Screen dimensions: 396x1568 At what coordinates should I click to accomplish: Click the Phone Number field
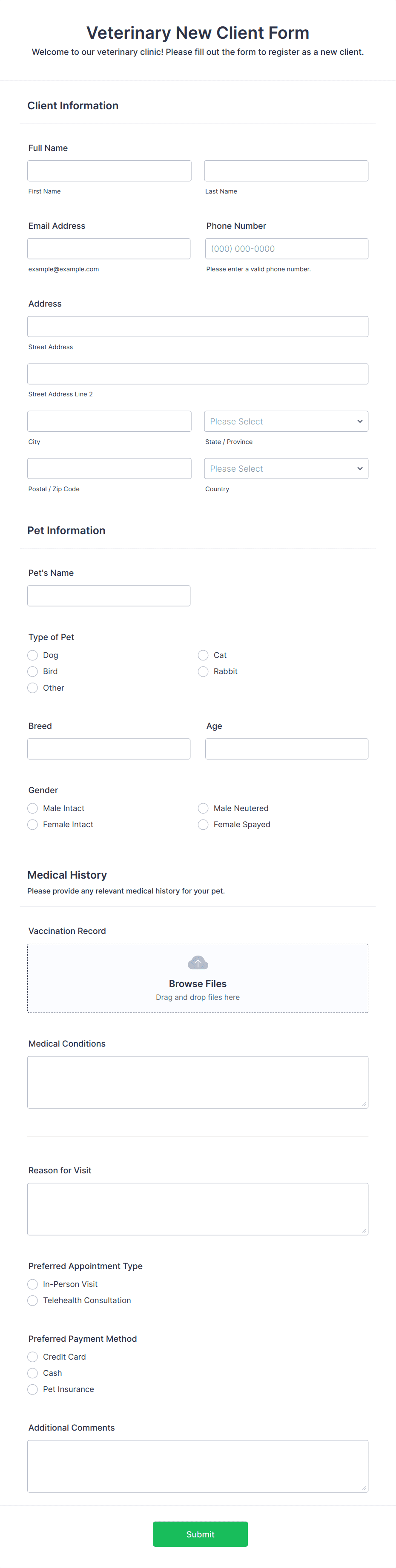click(286, 248)
